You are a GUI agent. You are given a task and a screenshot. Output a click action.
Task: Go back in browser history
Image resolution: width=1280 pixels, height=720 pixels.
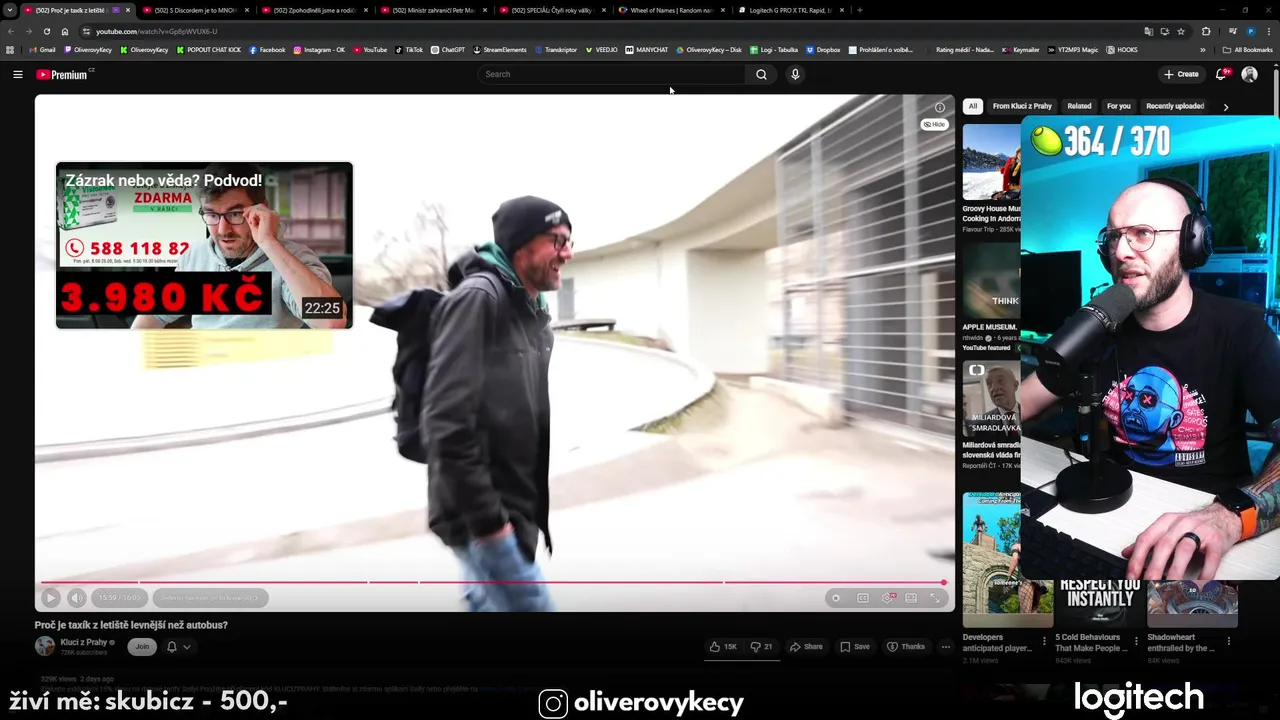point(11,31)
